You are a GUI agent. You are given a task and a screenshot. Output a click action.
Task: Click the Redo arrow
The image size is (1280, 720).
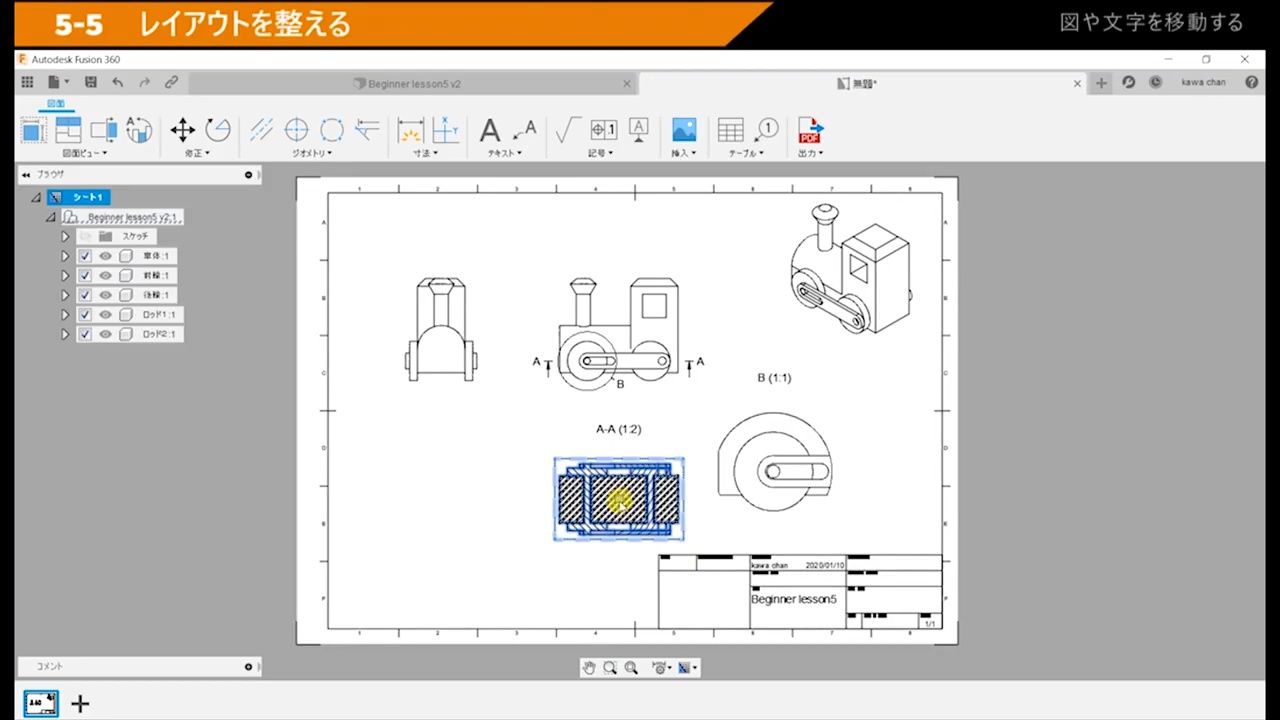[145, 83]
